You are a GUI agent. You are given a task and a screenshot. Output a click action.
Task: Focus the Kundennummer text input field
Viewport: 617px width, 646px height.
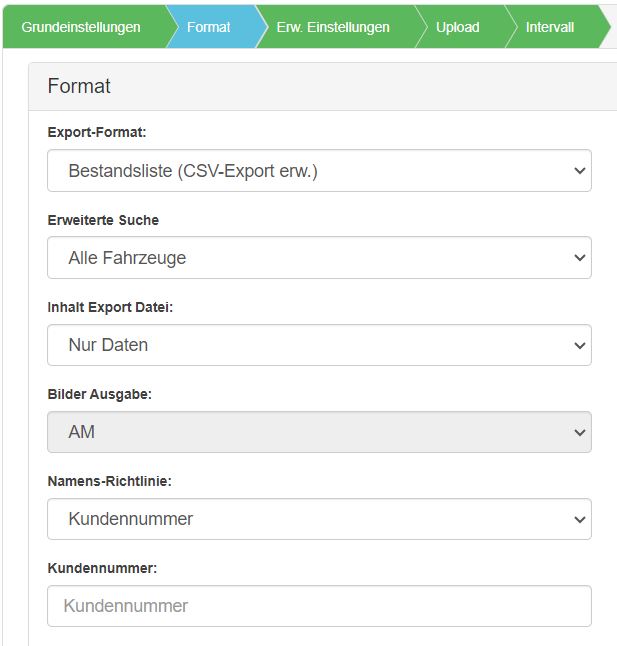[x=319, y=606]
